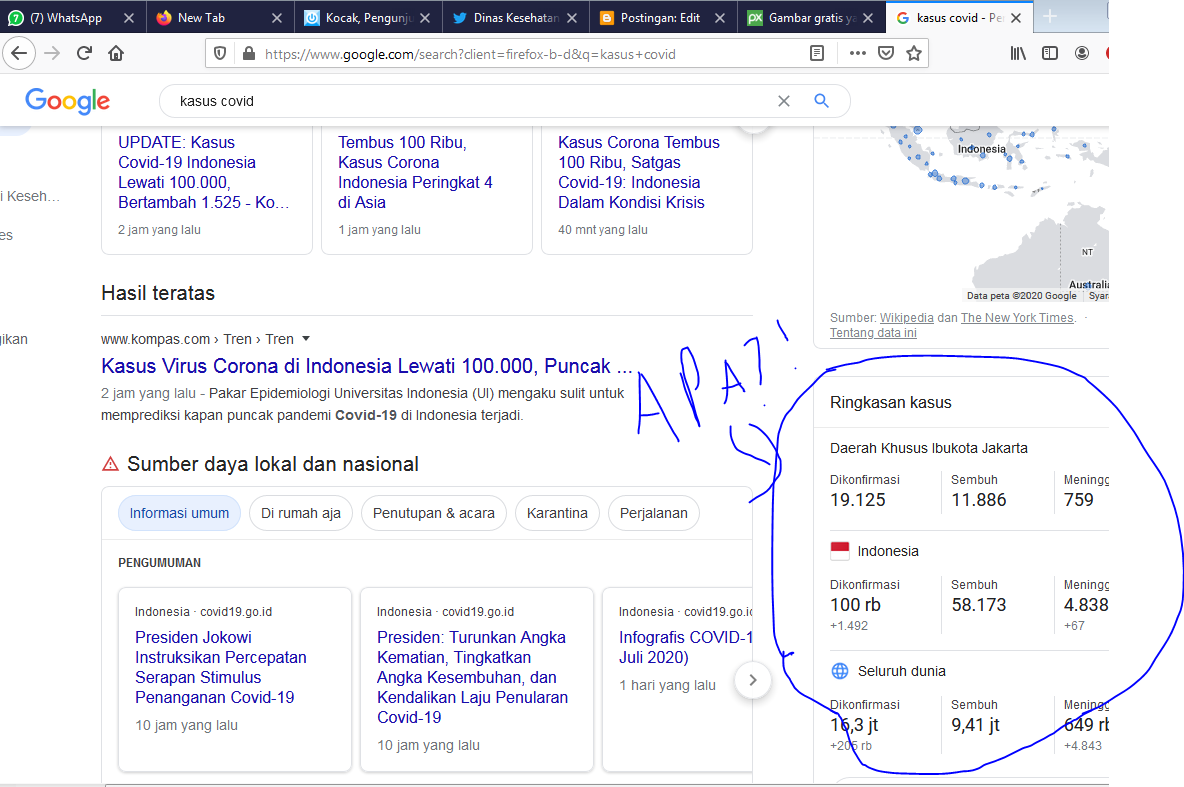1184x787 pixels.
Task: Click the Indonesia flag icon
Action: (840, 551)
